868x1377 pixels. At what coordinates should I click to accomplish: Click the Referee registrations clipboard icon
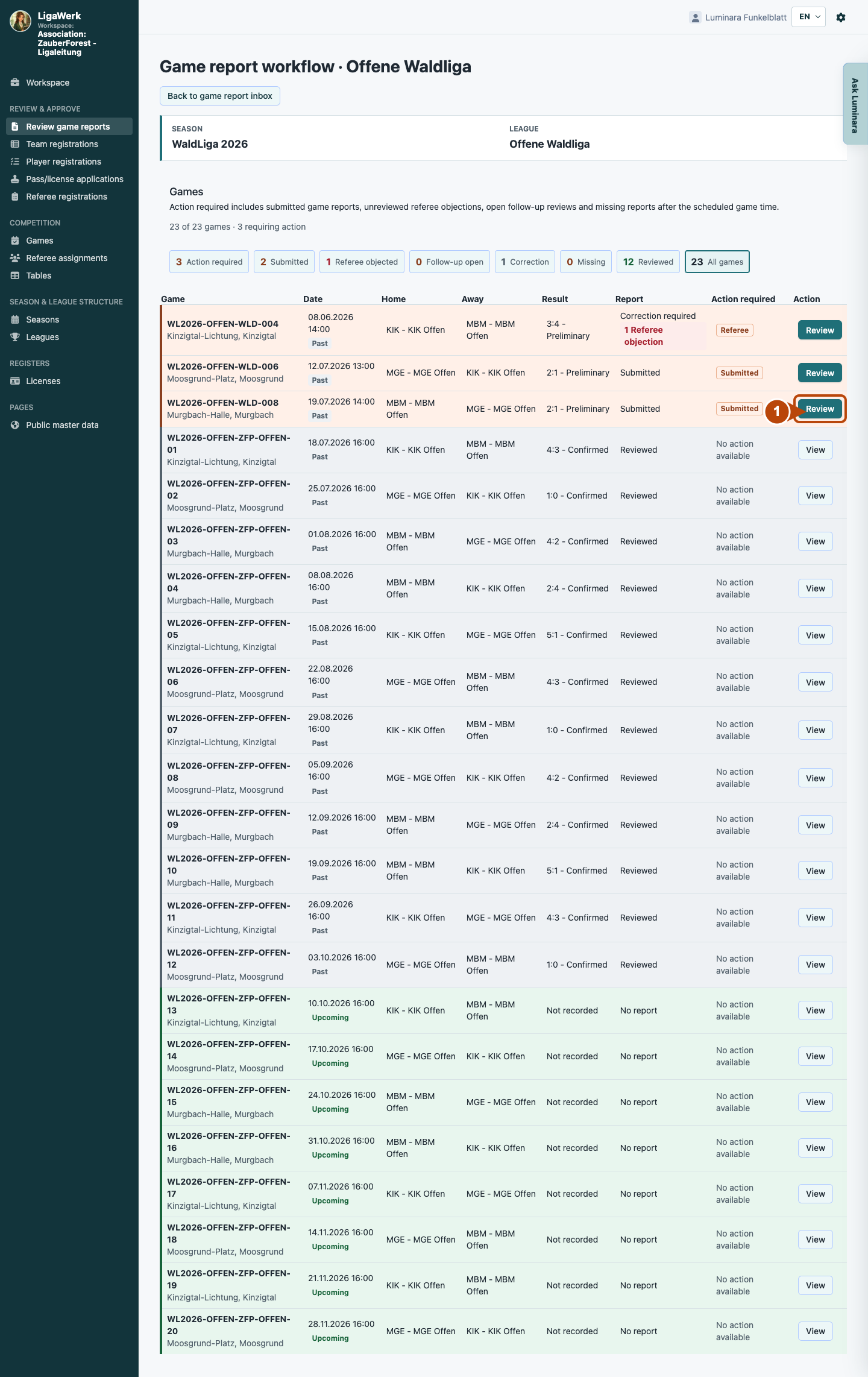tap(15, 197)
